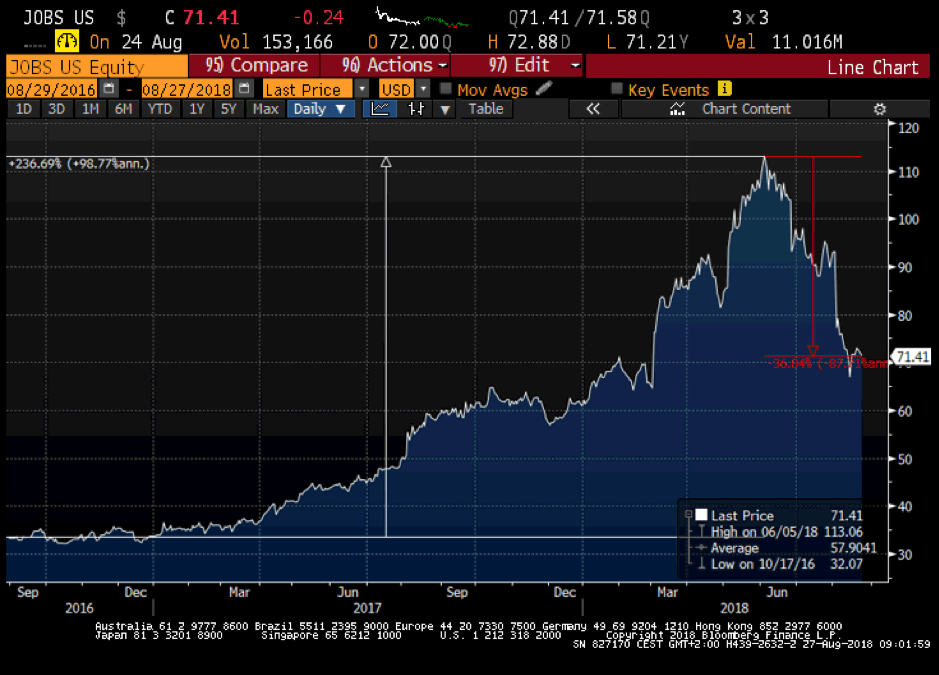Viewport: 939px width, 675px height.
Task: Expand the arrow next to Last Price field
Action: [362, 89]
